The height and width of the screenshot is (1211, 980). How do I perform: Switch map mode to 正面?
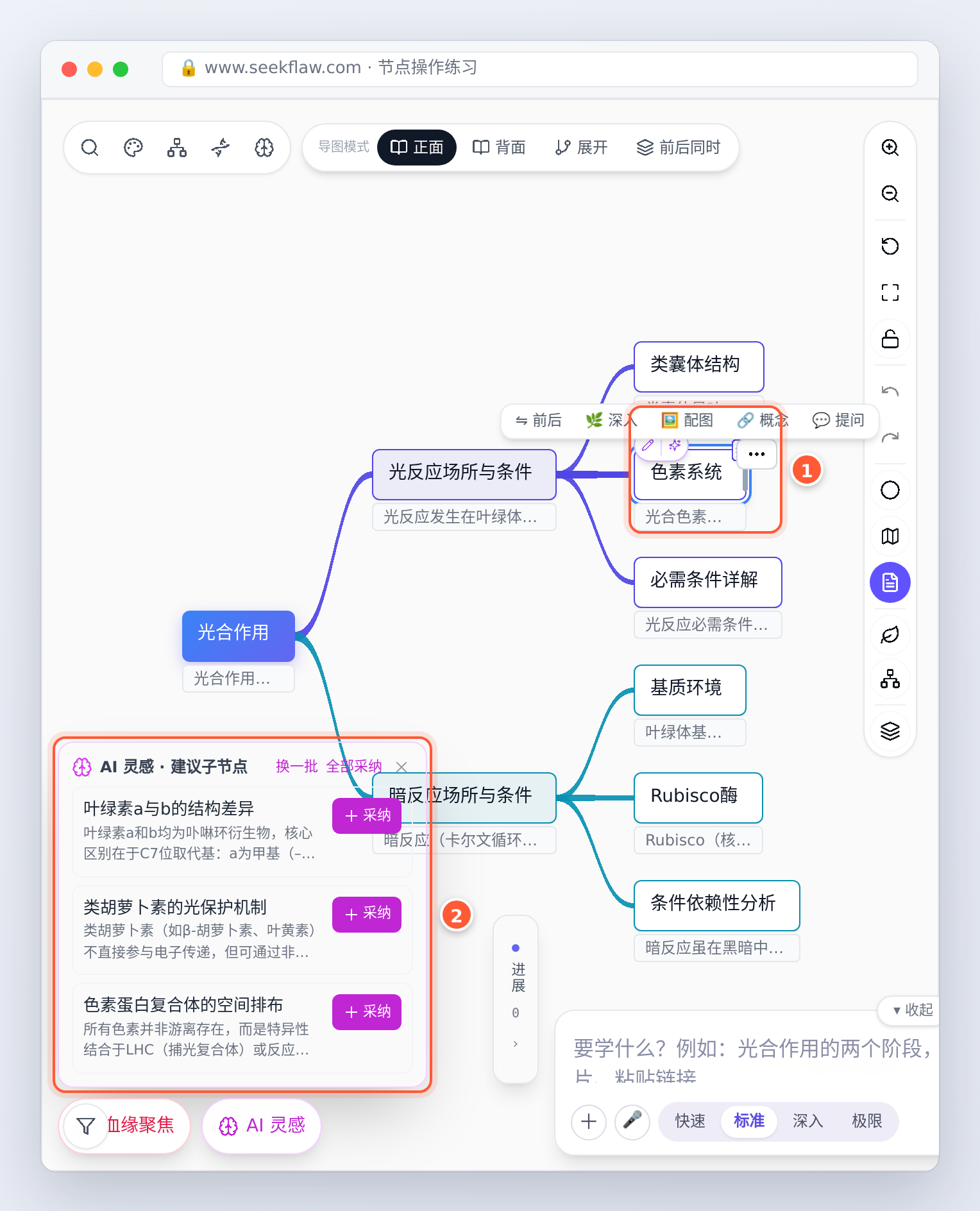417,148
